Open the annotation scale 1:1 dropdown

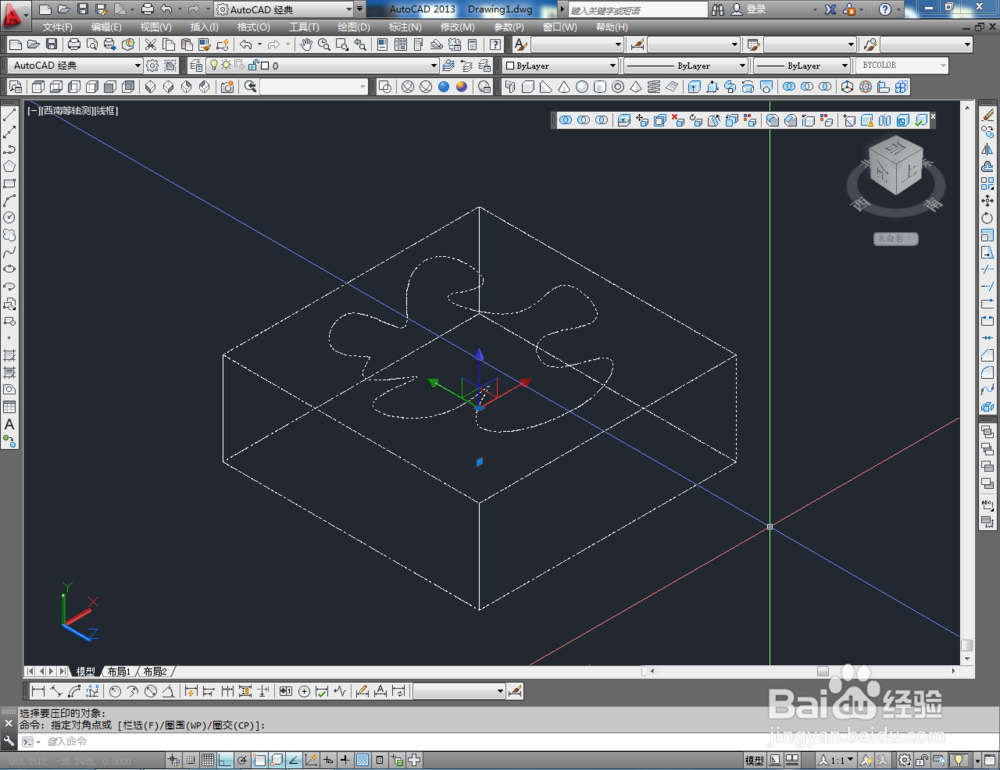coord(835,760)
